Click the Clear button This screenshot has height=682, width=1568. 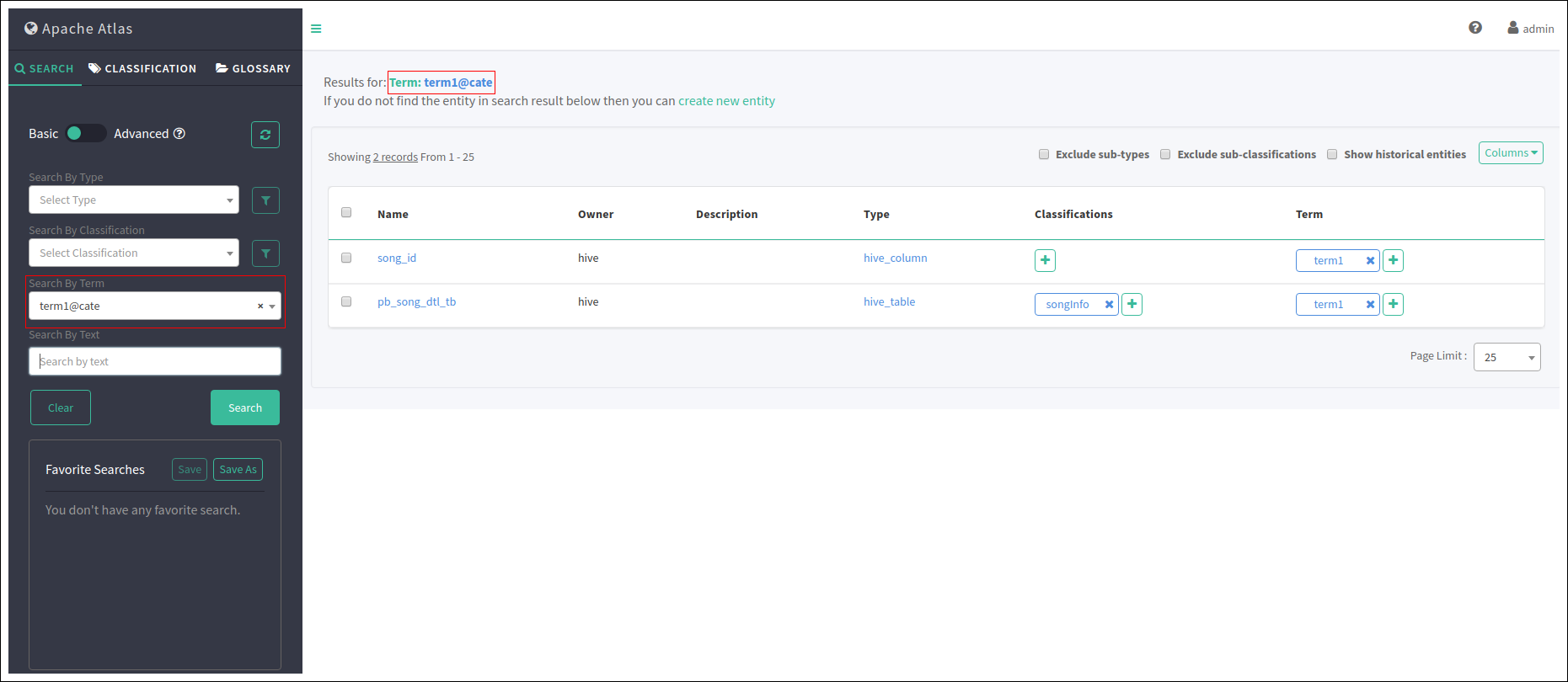(61, 408)
